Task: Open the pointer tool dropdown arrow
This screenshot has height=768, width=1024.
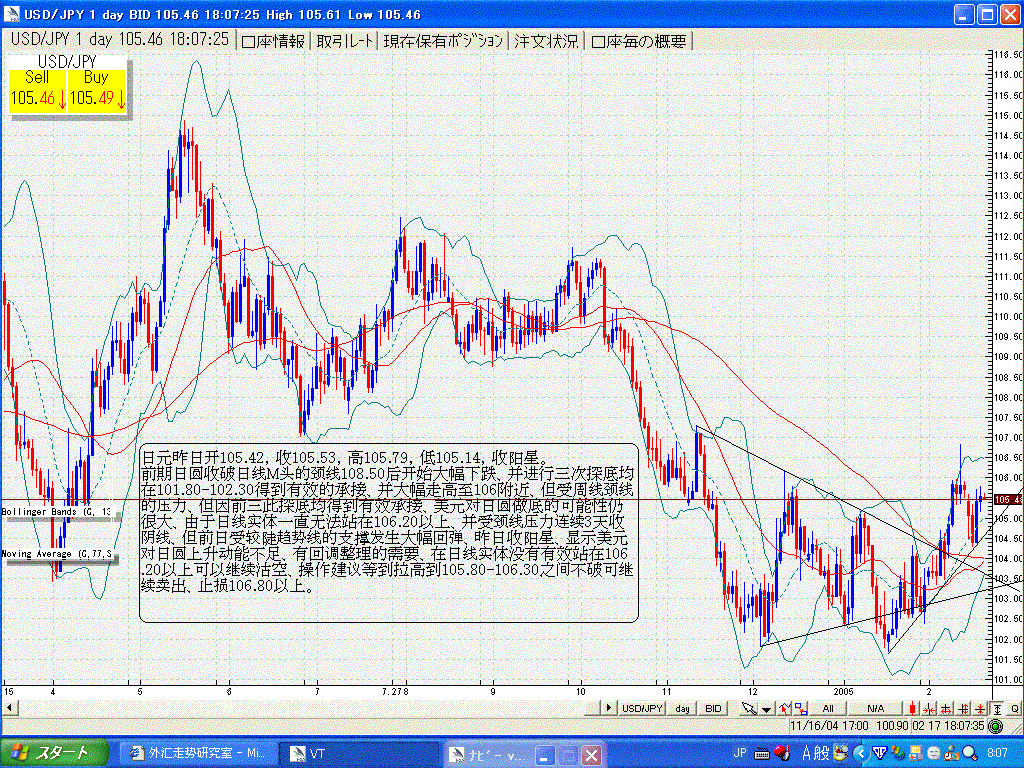Action: pyautogui.click(x=766, y=709)
